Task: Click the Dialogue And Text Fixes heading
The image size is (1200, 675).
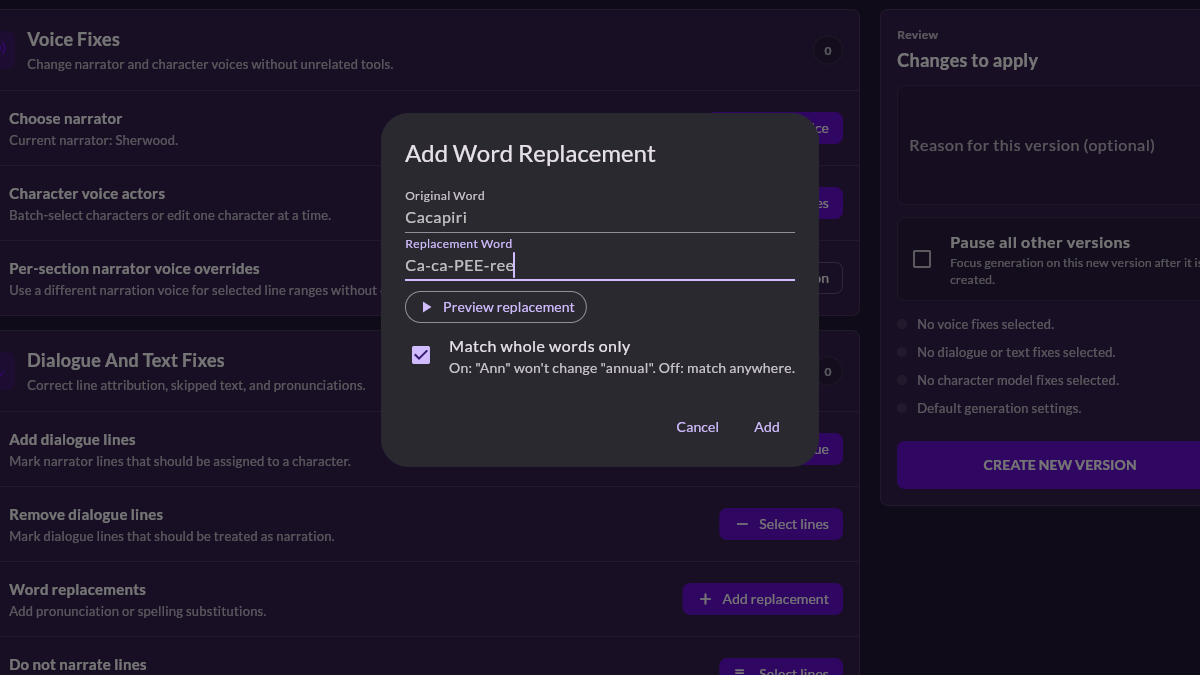Action: coord(126,360)
